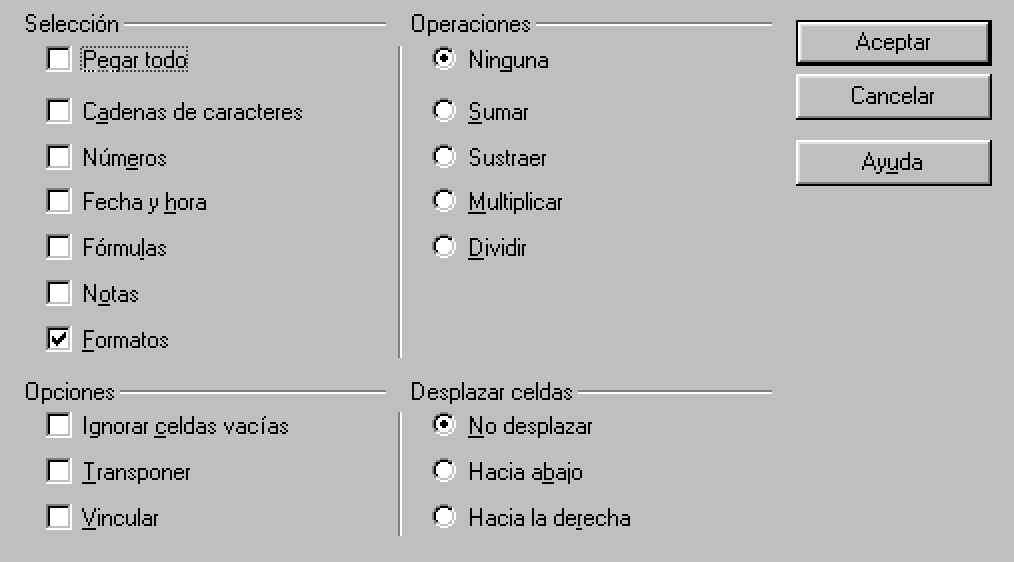Enable Cadenas de caracteres option

coord(59,111)
